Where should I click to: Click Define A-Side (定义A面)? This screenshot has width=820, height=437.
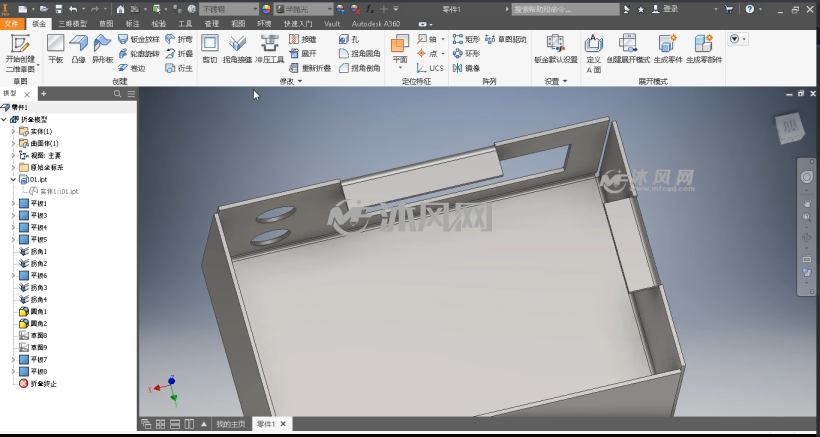point(594,52)
